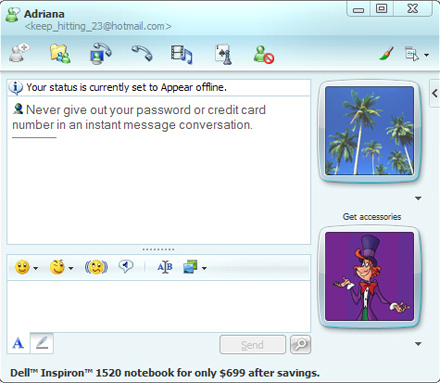Change color scheme with paintbrush icon
Screen dimensions: 440x383
coord(387,53)
